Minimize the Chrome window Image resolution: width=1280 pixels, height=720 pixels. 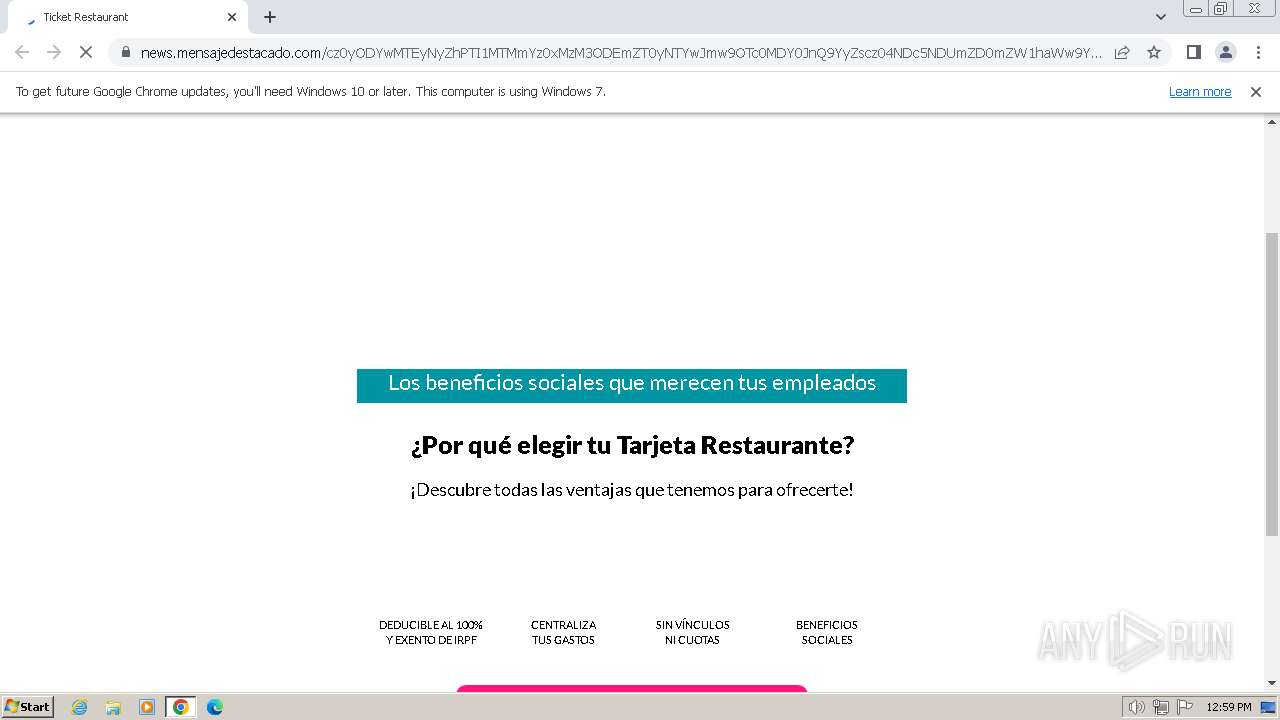coord(1195,9)
